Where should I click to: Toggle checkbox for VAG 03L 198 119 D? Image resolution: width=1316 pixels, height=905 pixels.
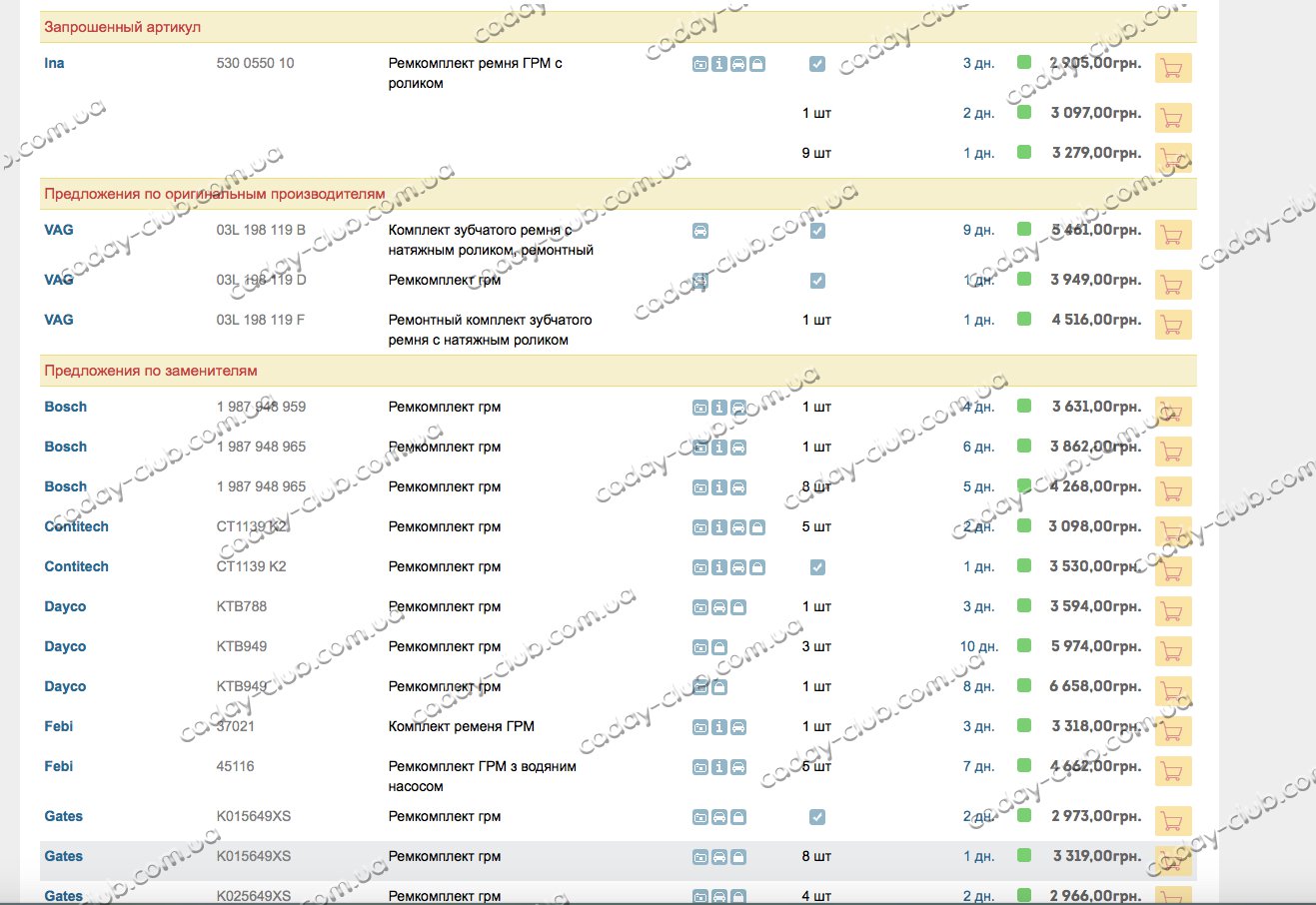tap(817, 281)
